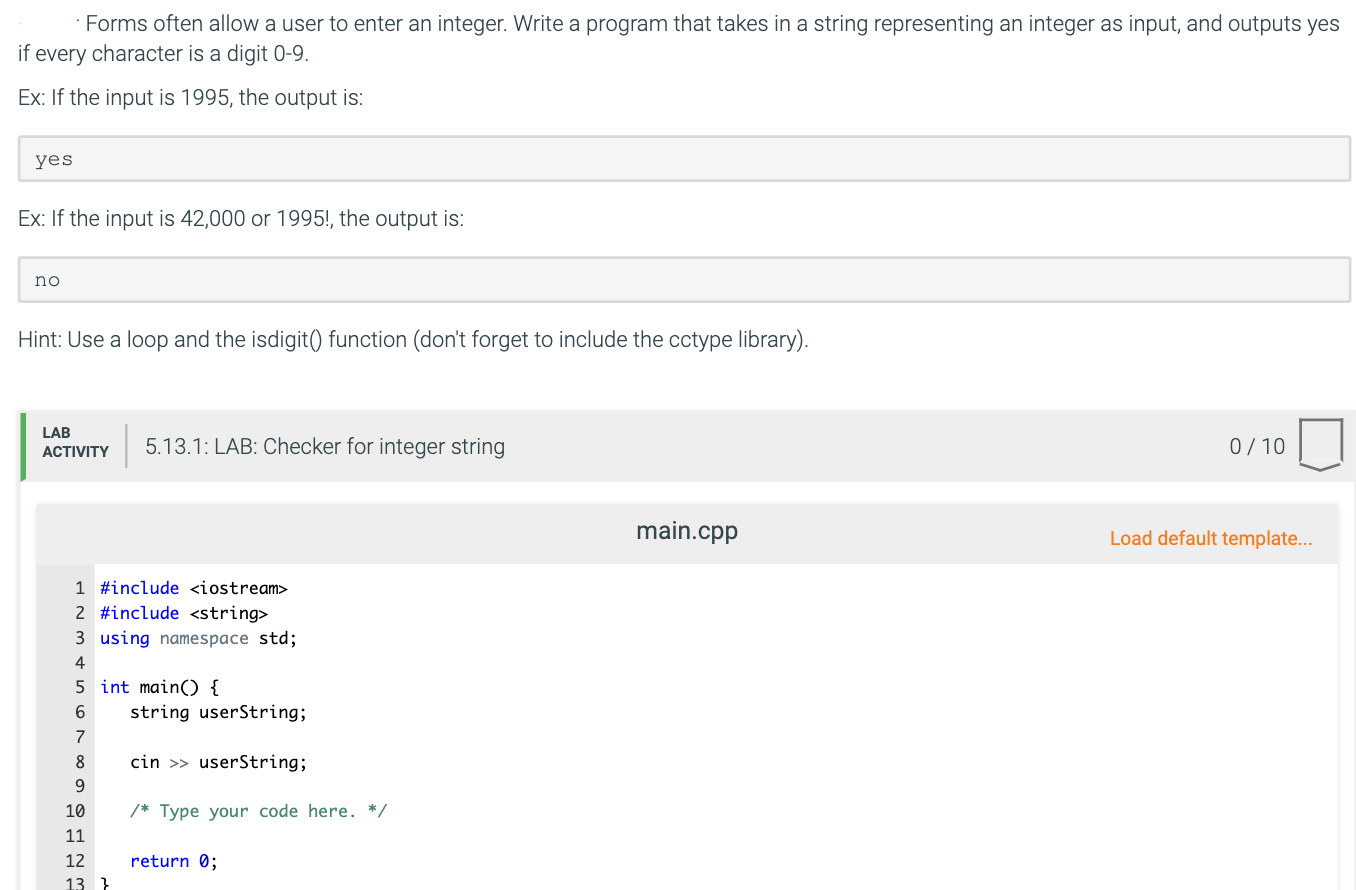1356x890 pixels.
Task: Click the 5.13.1 LAB Checker title
Action: tap(325, 446)
